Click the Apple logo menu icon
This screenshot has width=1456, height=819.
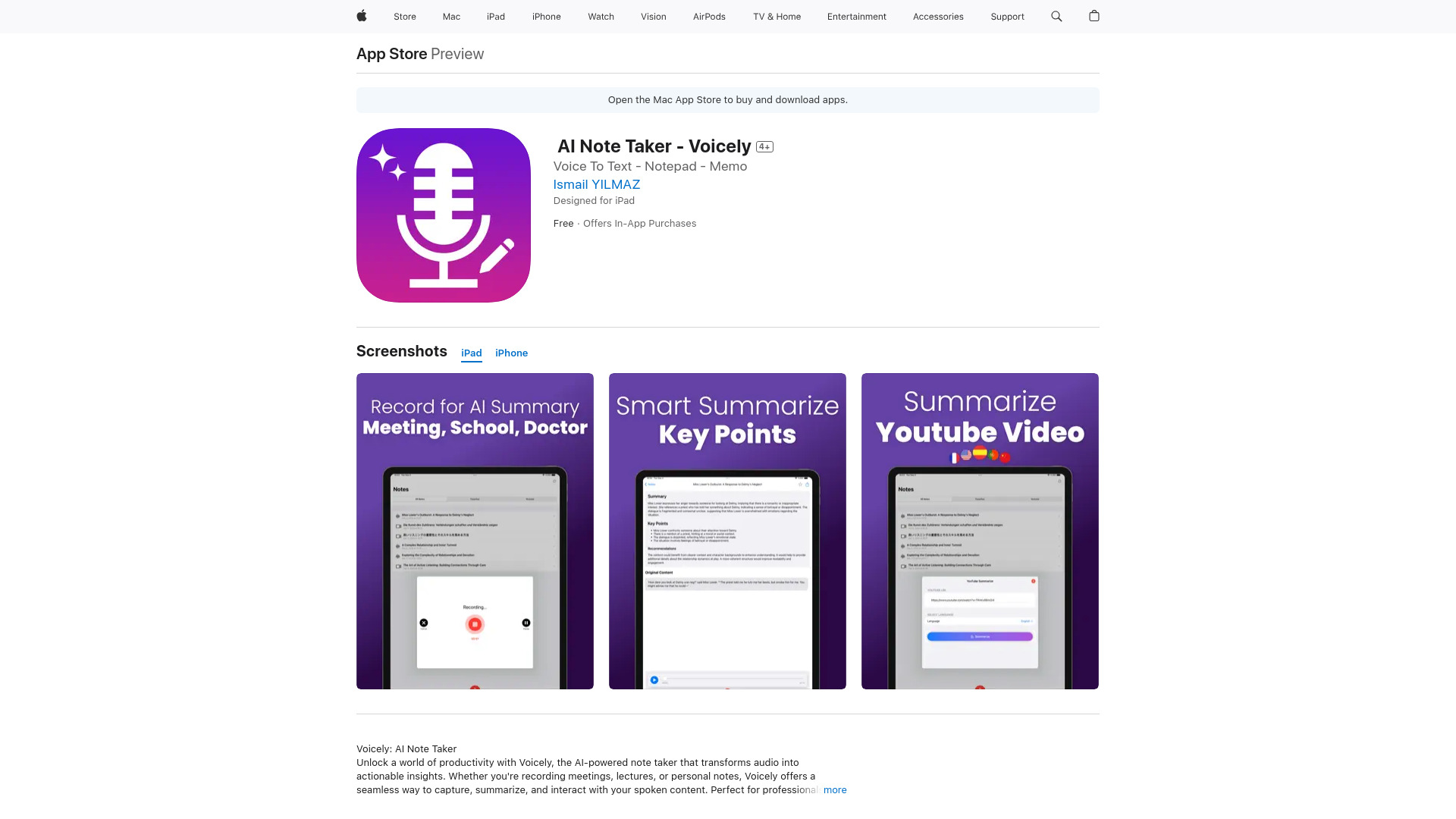[x=362, y=16]
